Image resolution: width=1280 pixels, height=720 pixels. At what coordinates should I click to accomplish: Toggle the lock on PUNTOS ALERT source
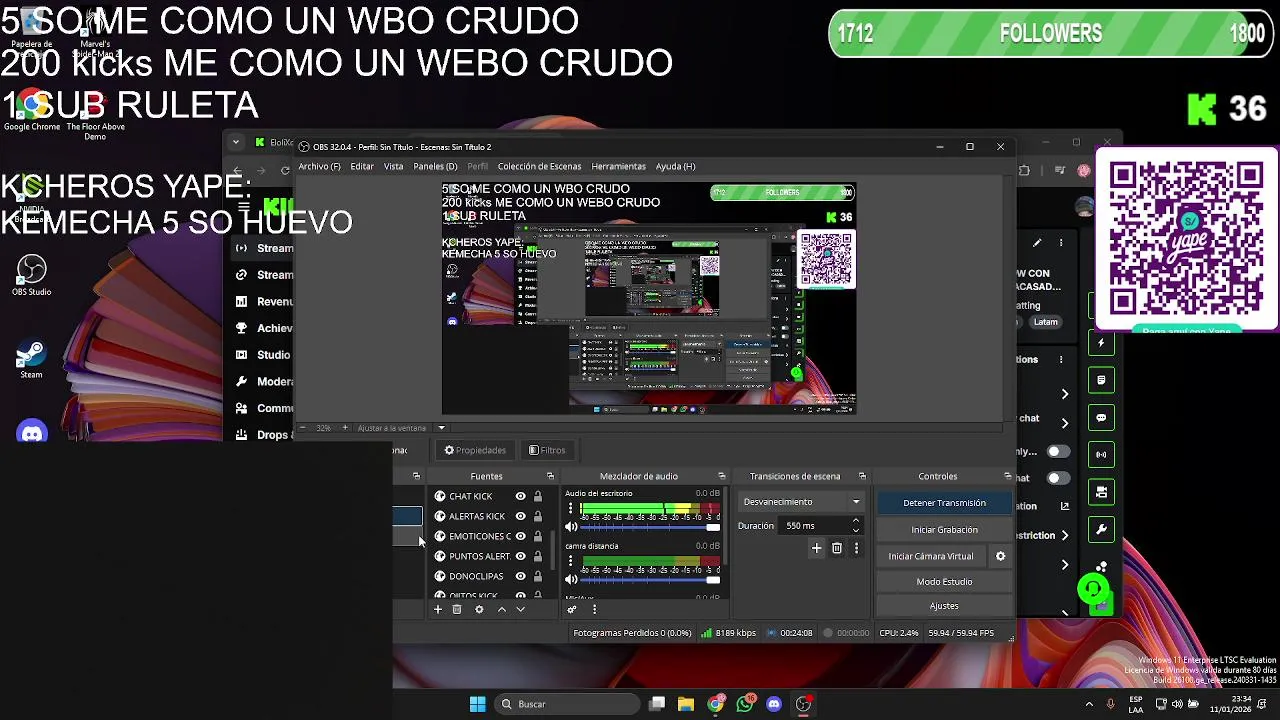coord(537,556)
